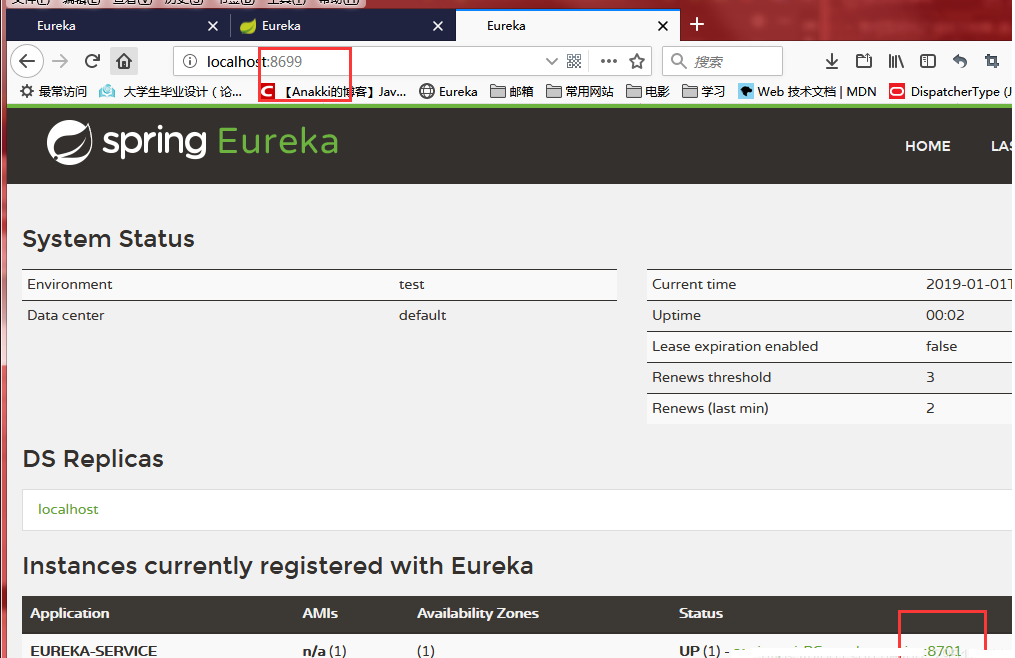Close the first Eureka tab
1015x658 pixels.
click(x=212, y=26)
